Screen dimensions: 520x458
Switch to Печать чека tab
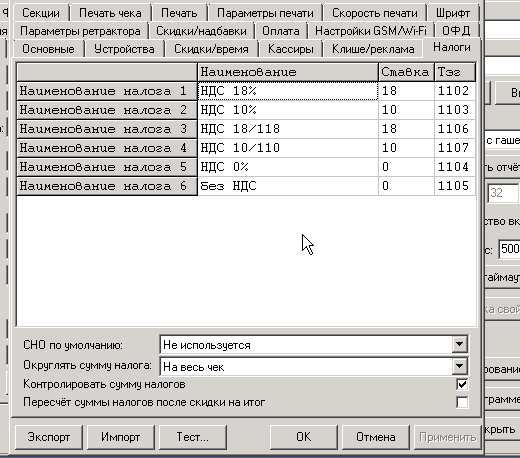pos(110,13)
